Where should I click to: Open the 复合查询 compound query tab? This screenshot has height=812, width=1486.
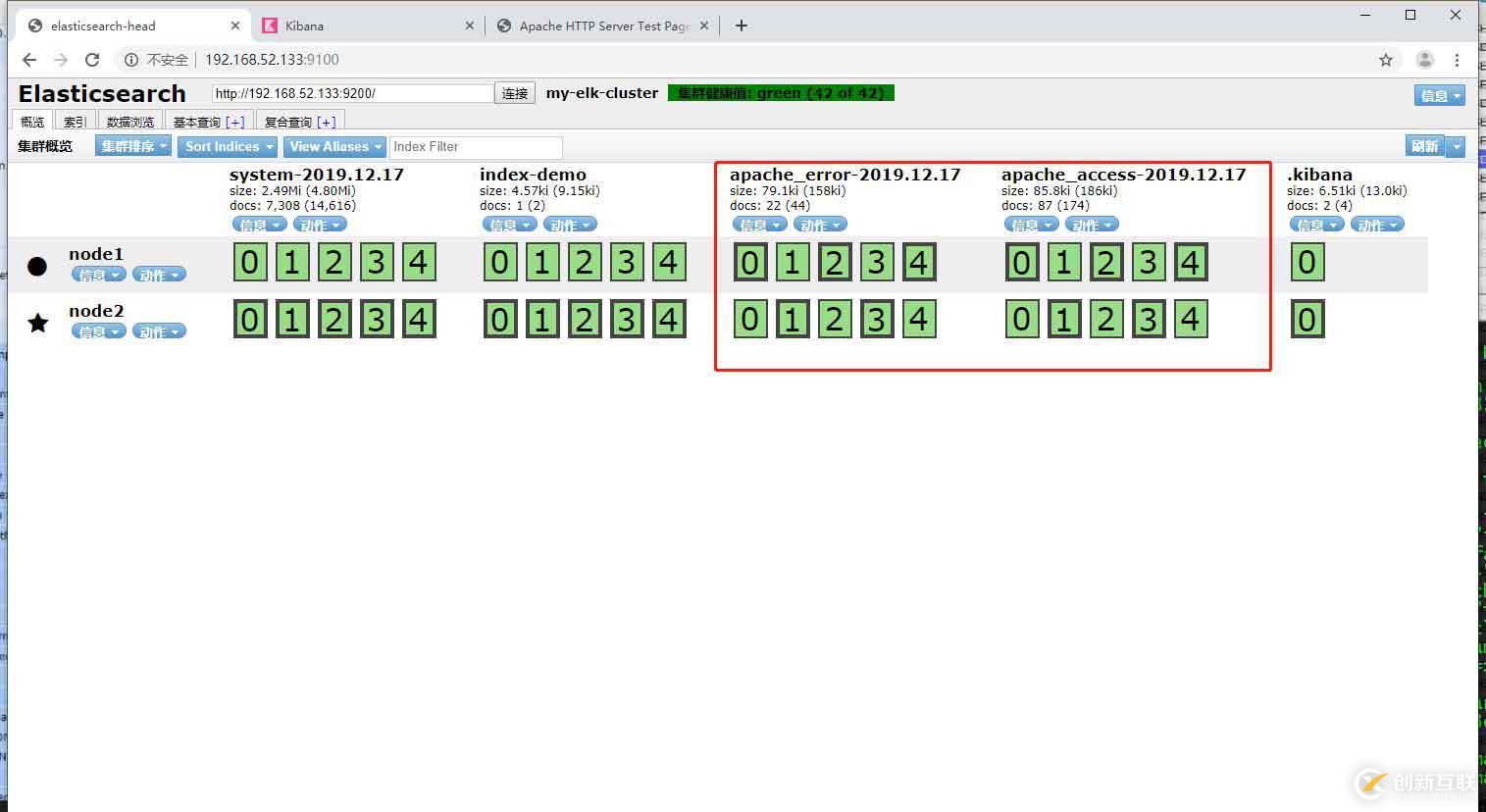click(x=300, y=122)
